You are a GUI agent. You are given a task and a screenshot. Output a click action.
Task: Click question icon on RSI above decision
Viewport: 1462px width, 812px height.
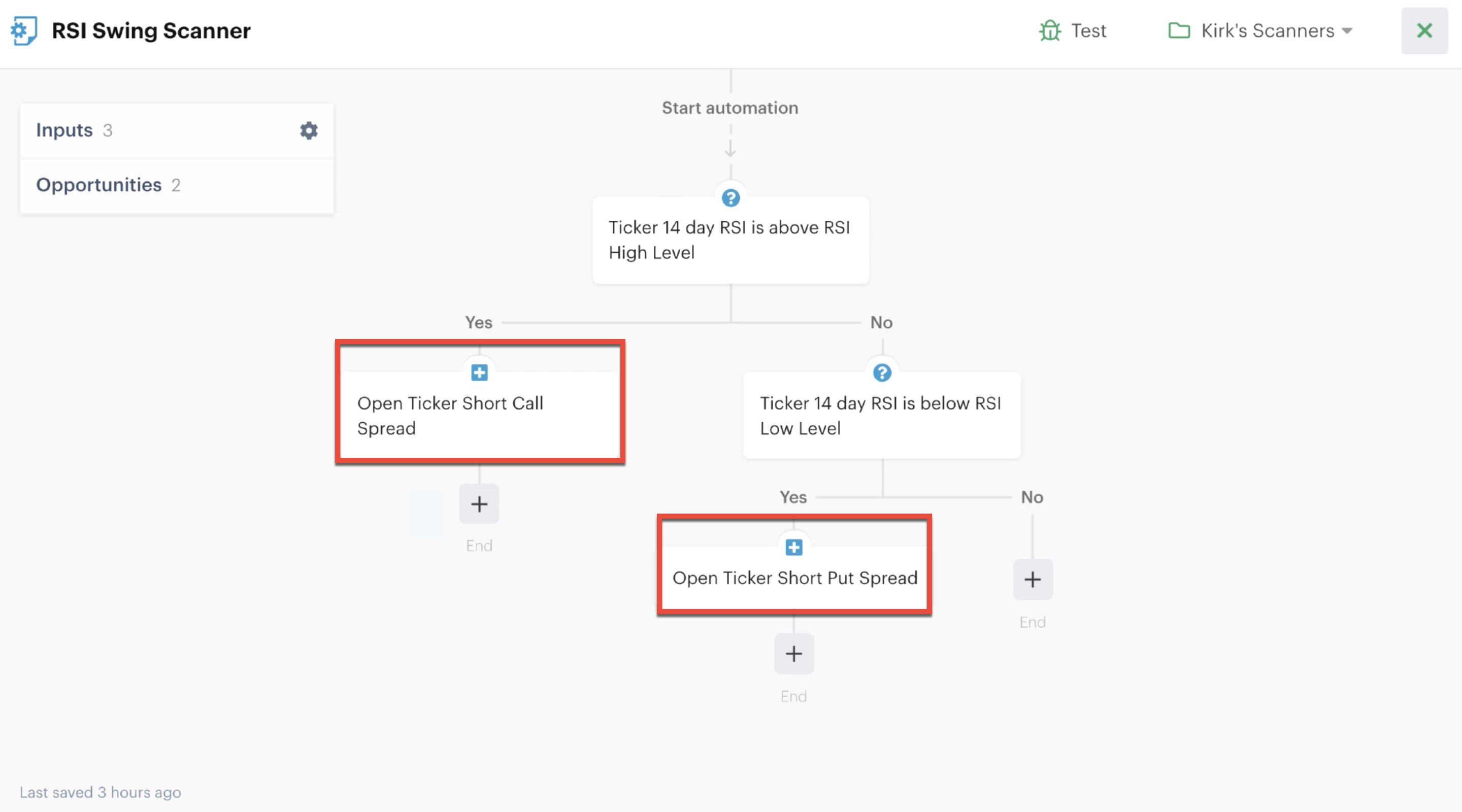[x=730, y=198]
